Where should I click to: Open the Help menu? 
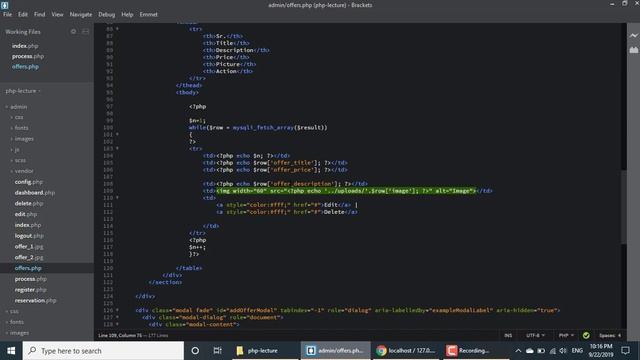click(127, 14)
